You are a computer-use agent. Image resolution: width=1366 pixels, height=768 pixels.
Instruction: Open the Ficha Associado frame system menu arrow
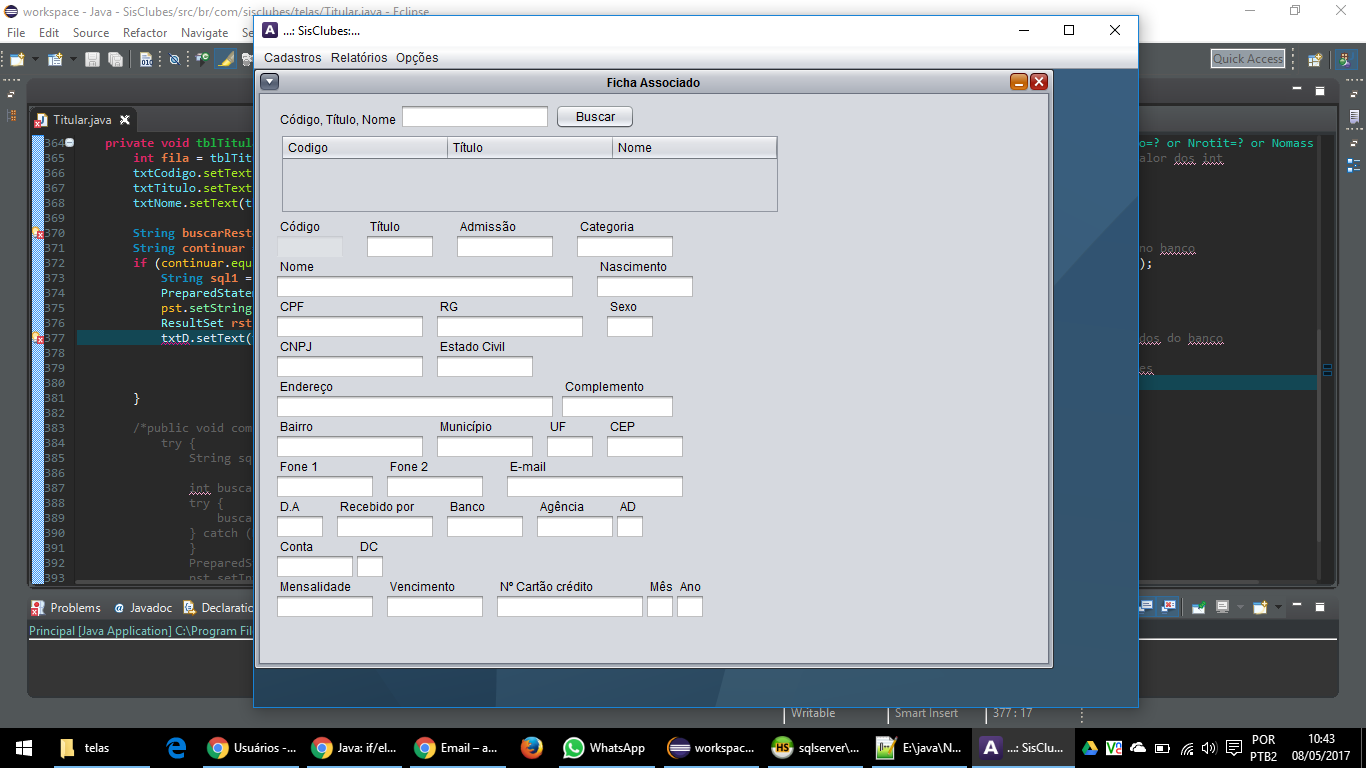[269, 82]
